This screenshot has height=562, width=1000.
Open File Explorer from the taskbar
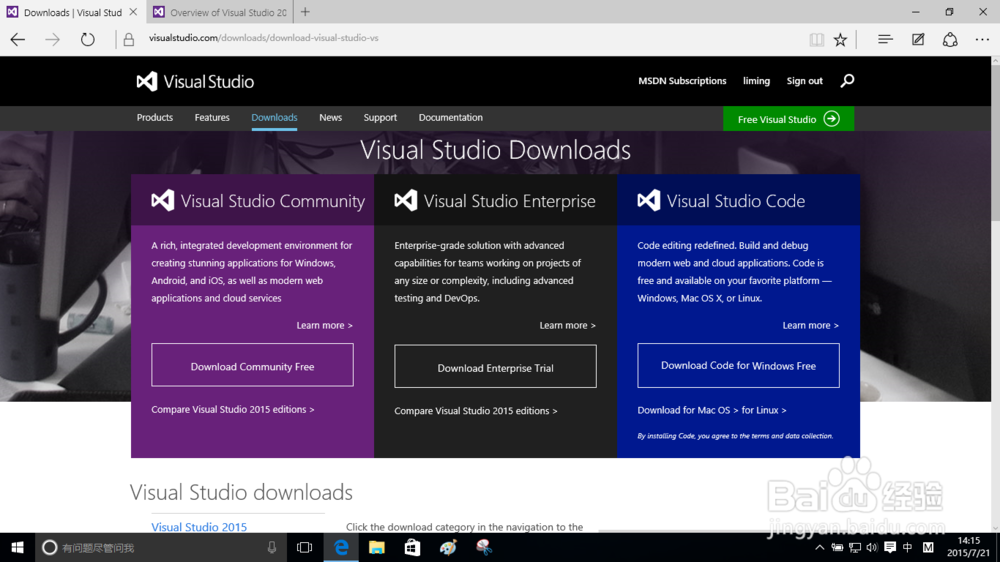[377, 548]
